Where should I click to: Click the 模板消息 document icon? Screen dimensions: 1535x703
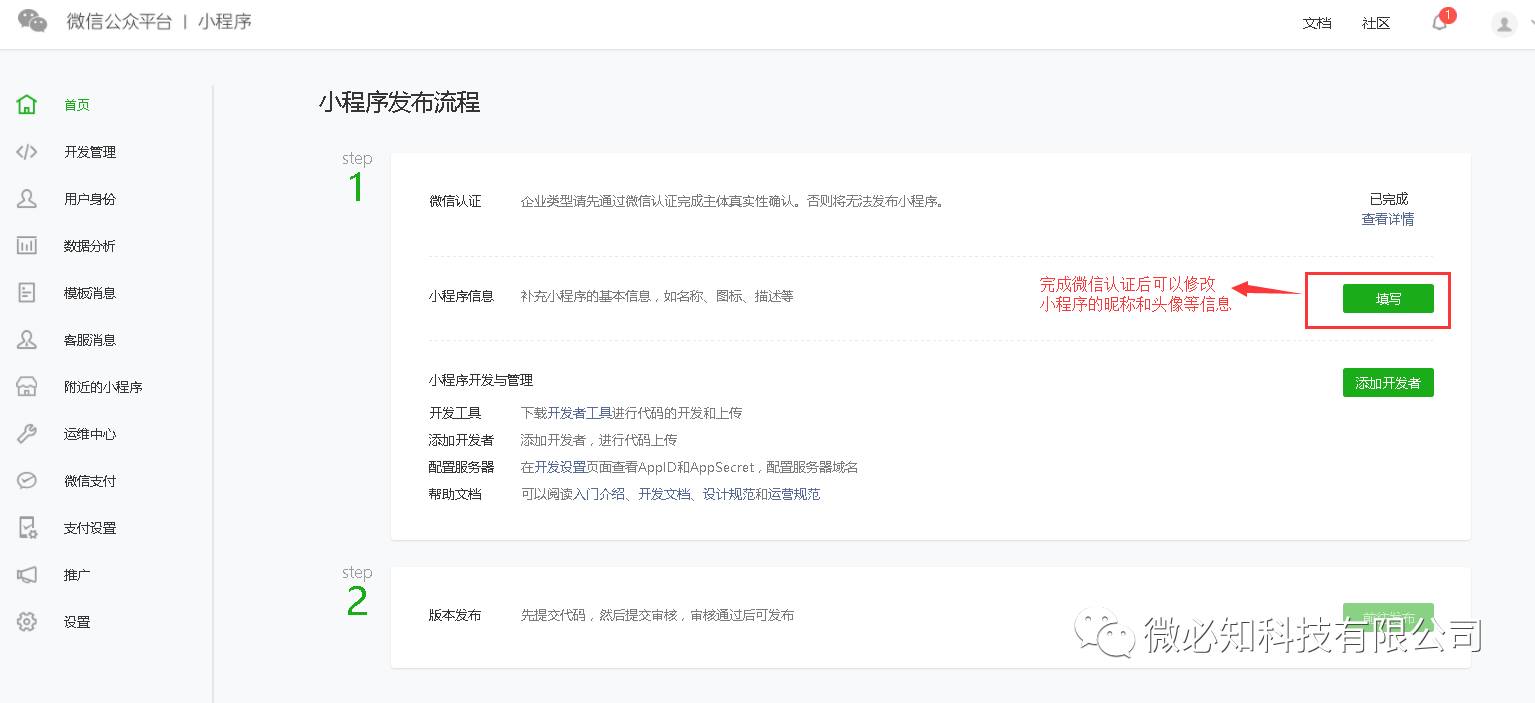coord(27,293)
